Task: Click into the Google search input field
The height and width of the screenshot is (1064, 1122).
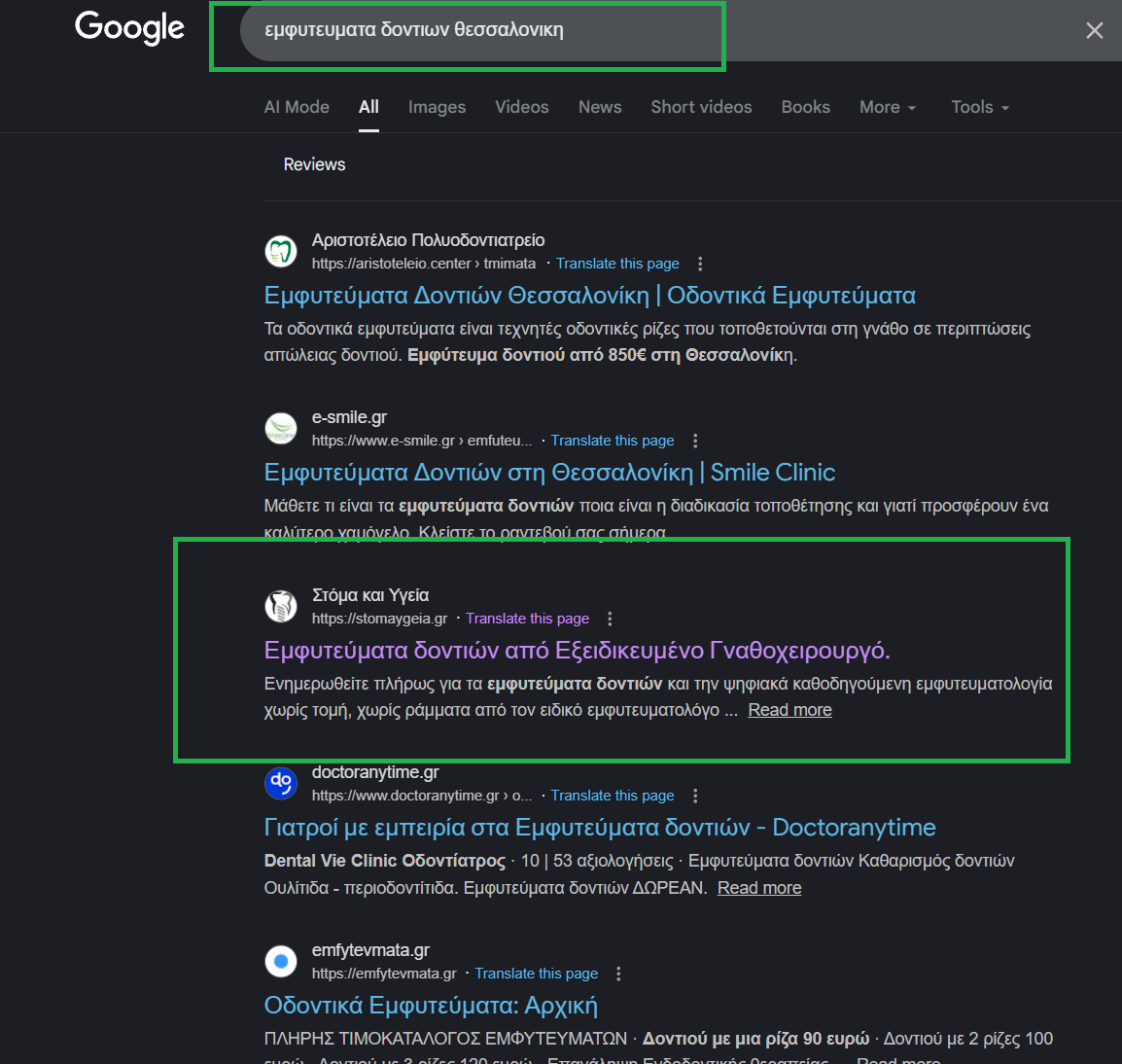Action: [467, 30]
